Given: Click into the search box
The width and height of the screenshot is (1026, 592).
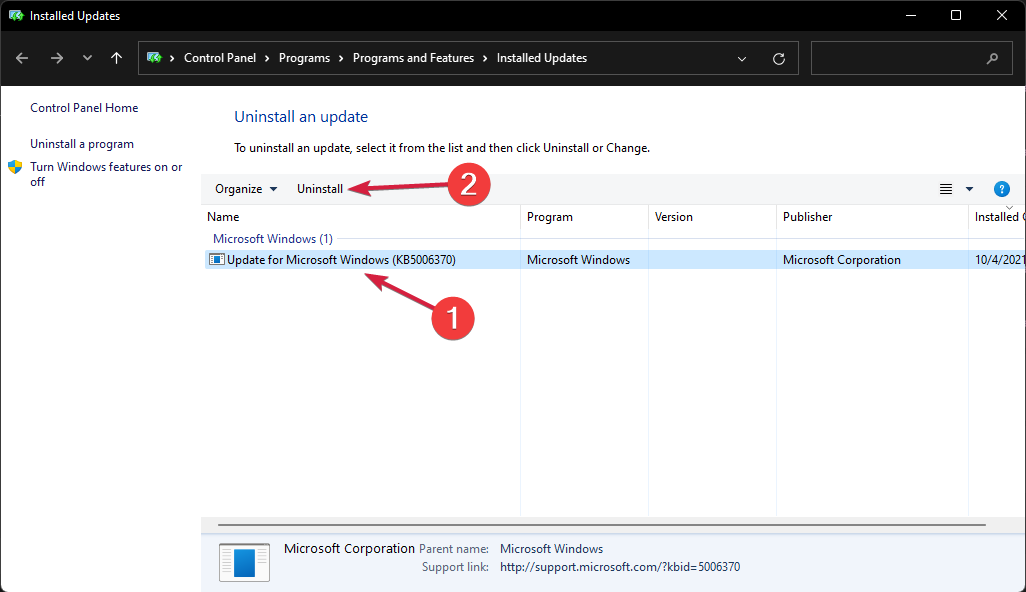Looking at the screenshot, I should 911,58.
